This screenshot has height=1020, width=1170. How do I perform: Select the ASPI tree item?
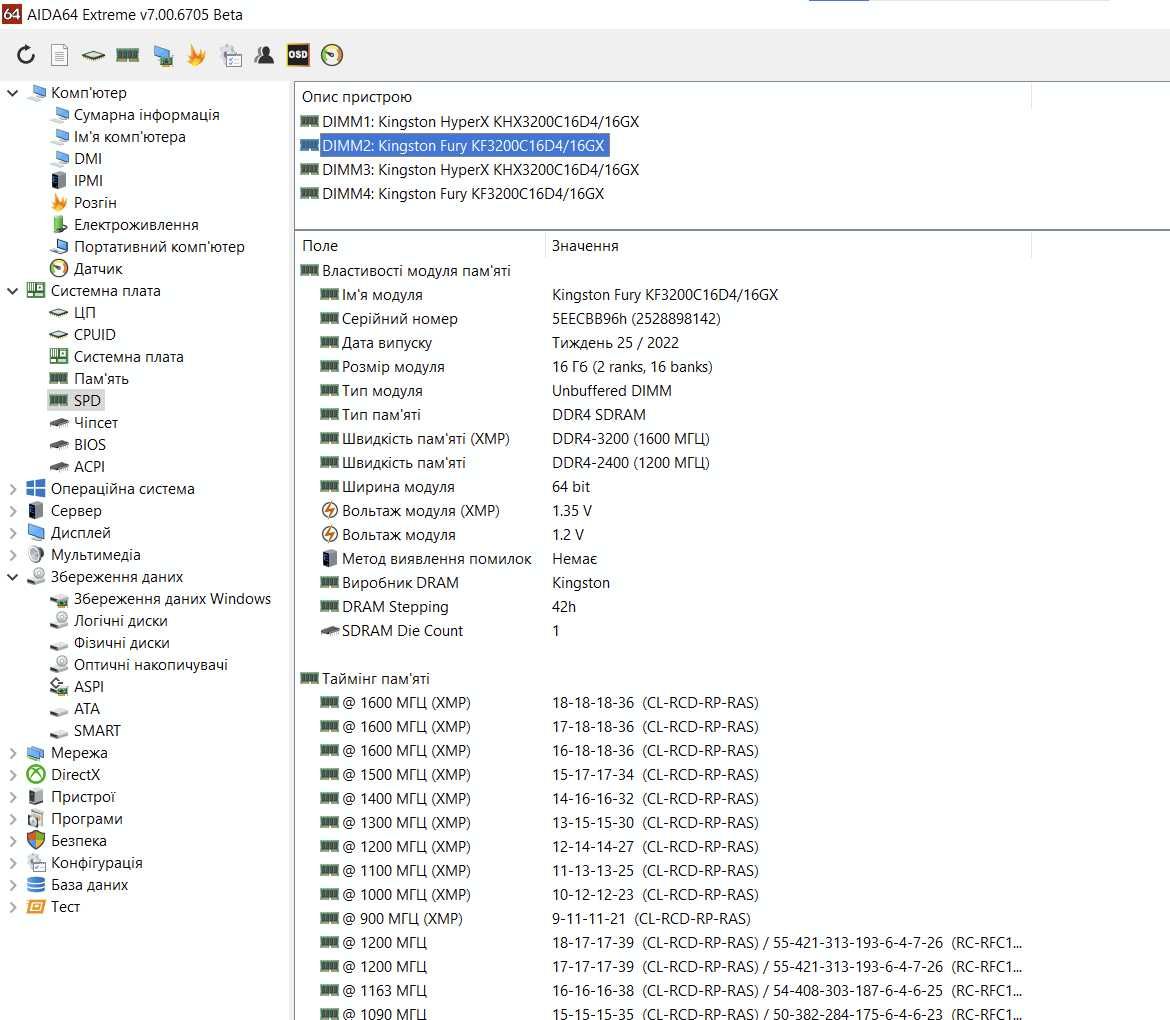coord(88,687)
